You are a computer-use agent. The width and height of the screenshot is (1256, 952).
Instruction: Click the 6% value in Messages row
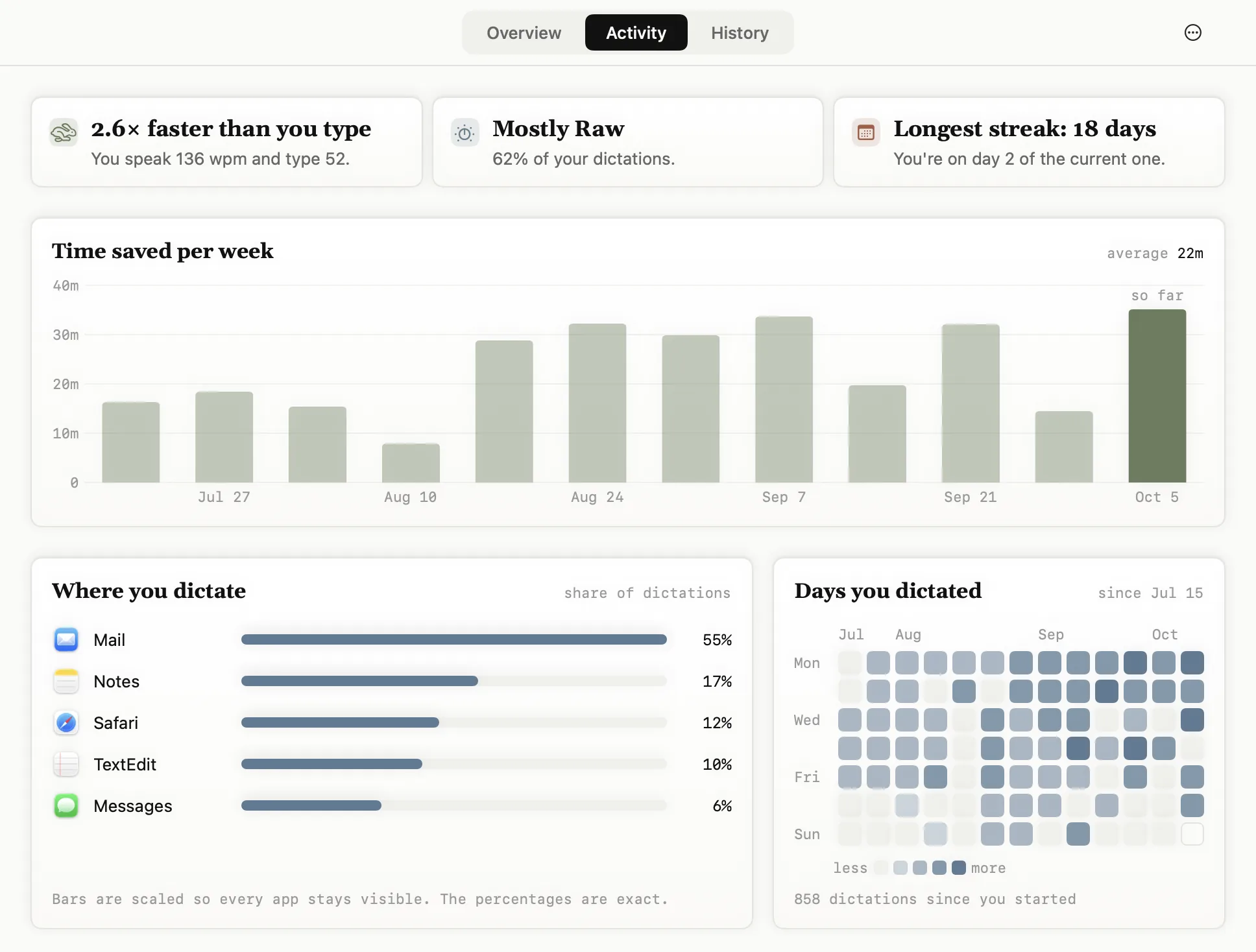click(722, 806)
